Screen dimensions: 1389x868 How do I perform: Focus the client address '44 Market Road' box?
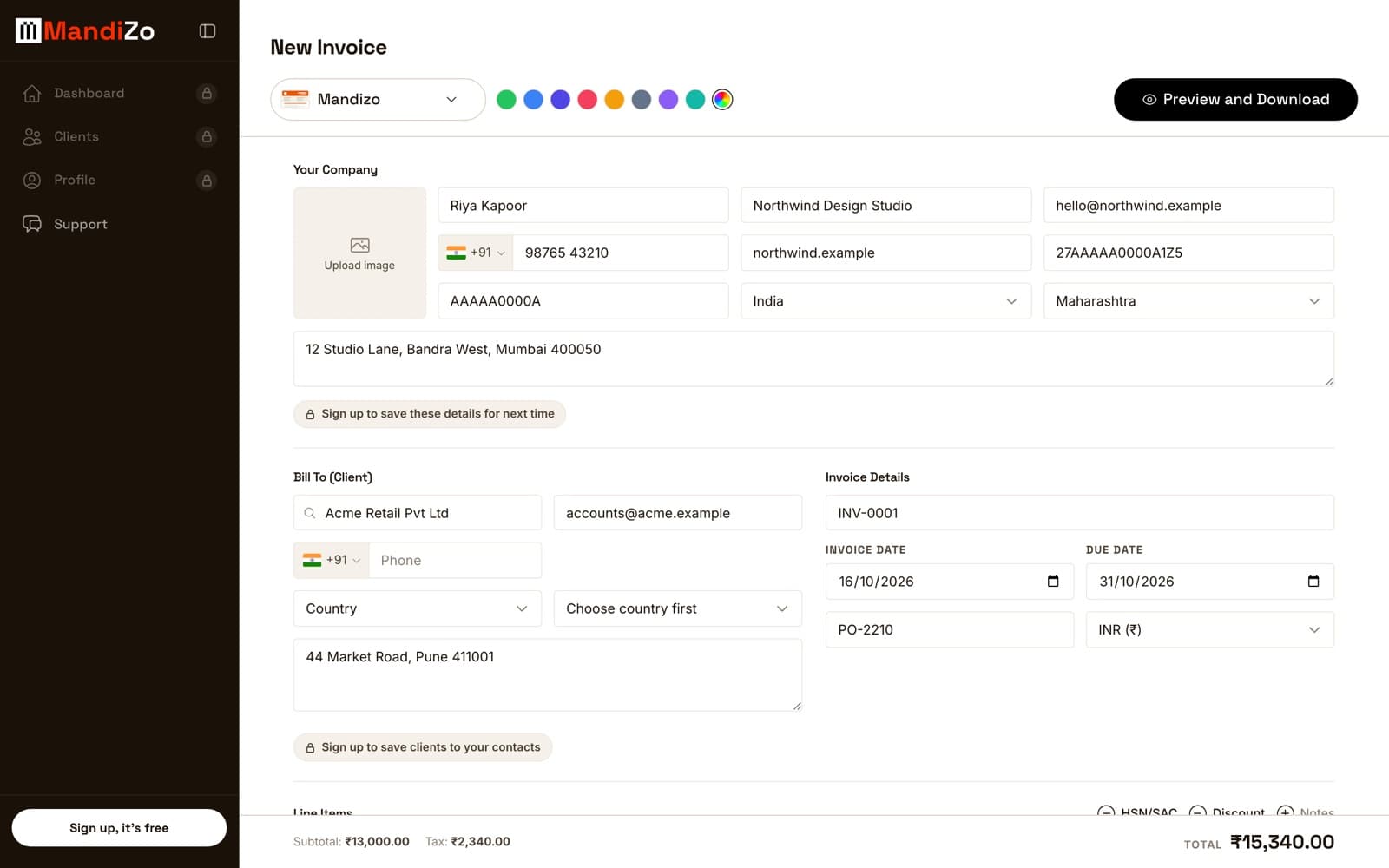548,675
